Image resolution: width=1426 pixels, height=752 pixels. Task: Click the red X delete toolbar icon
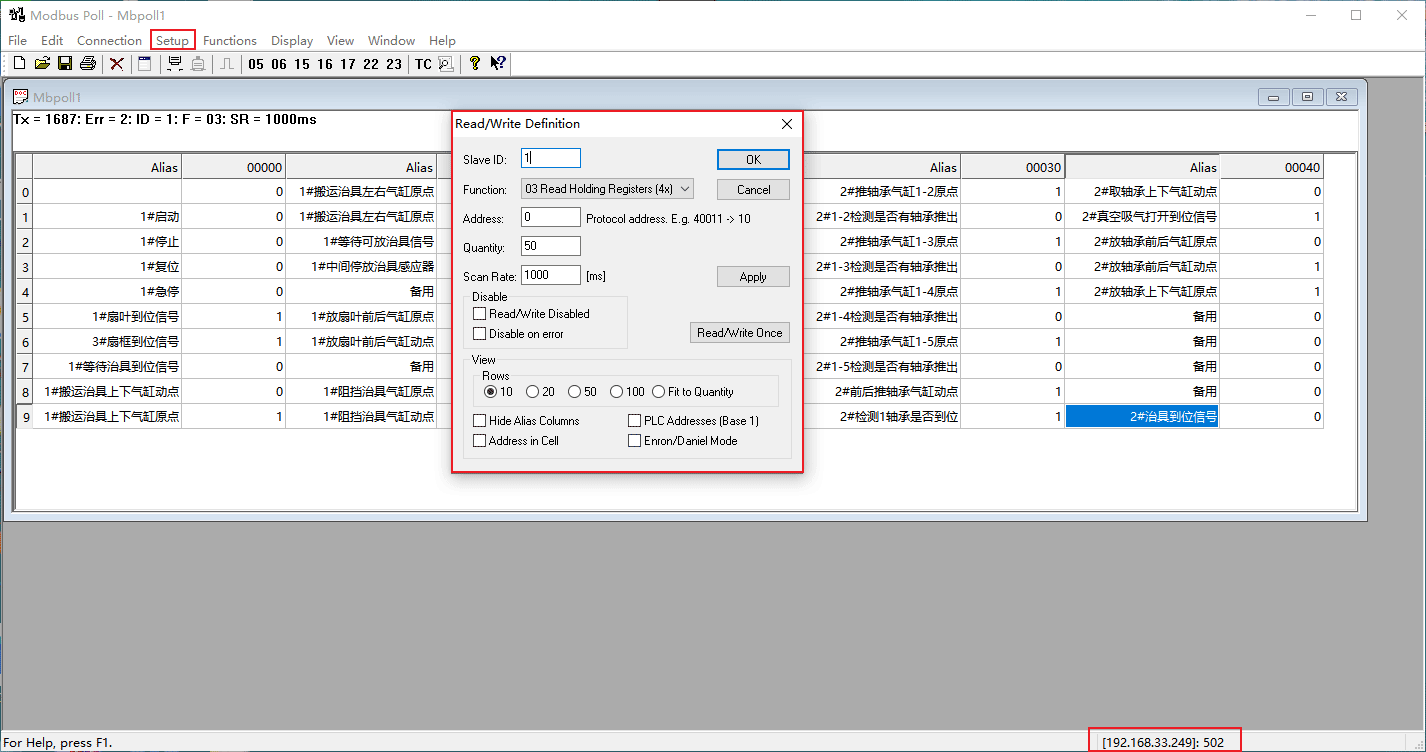pyautogui.click(x=117, y=64)
